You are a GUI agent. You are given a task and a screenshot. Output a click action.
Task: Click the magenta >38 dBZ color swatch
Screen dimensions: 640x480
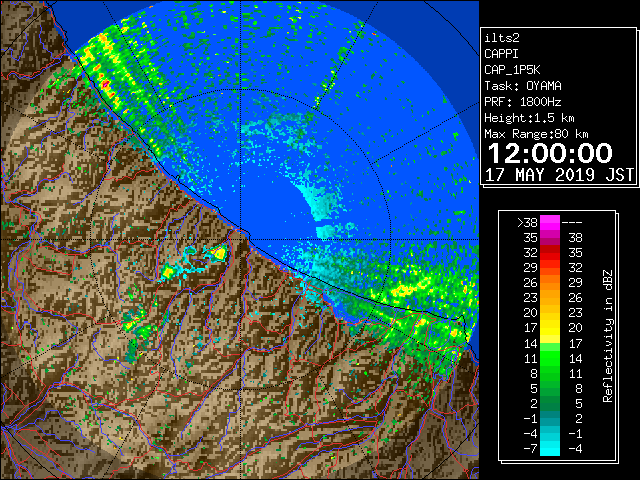[550, 223]
